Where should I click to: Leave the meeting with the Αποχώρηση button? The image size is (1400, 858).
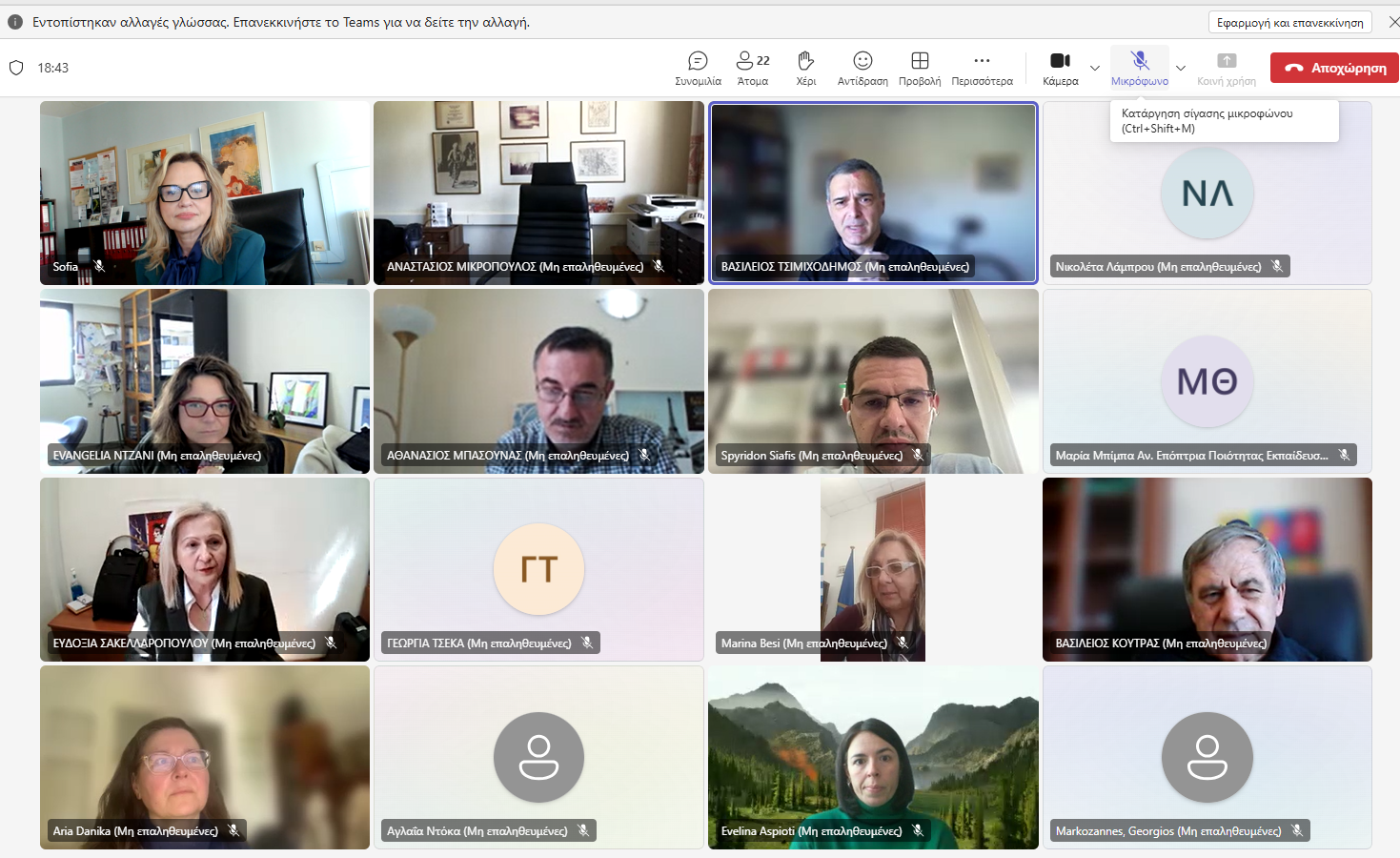(x=1334, y=68)
